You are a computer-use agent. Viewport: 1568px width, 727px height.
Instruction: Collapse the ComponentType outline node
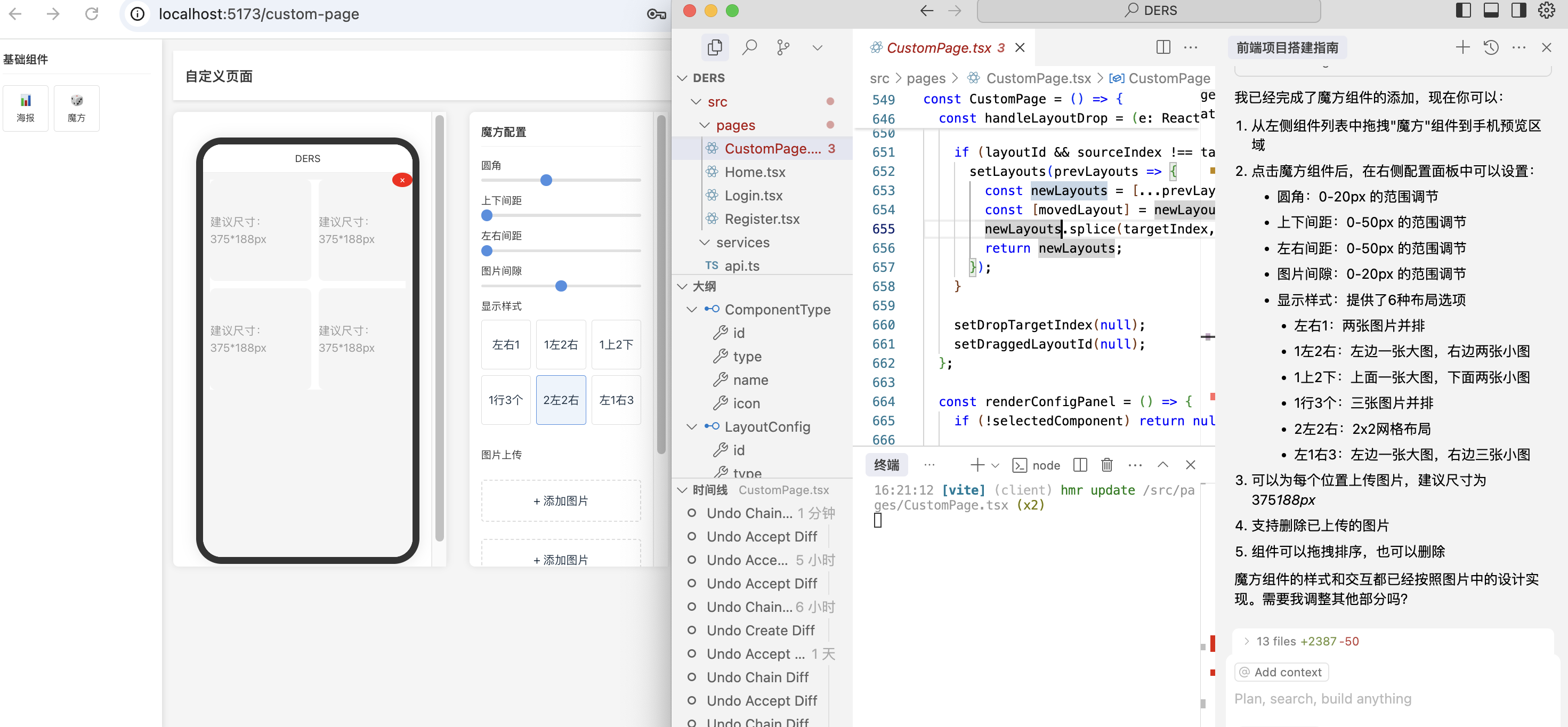click(691, 309)
